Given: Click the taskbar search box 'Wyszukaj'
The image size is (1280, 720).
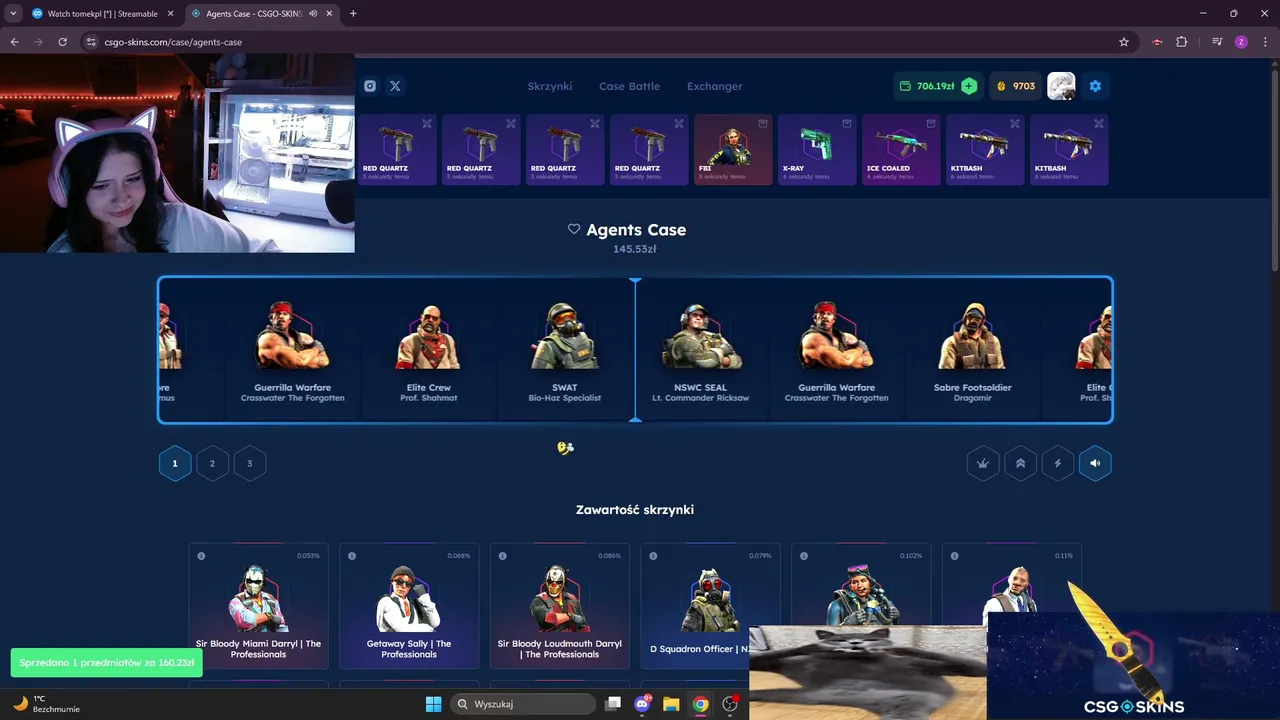Looking at the screenshot, I should pyautogui.click(x=523, y=704).
